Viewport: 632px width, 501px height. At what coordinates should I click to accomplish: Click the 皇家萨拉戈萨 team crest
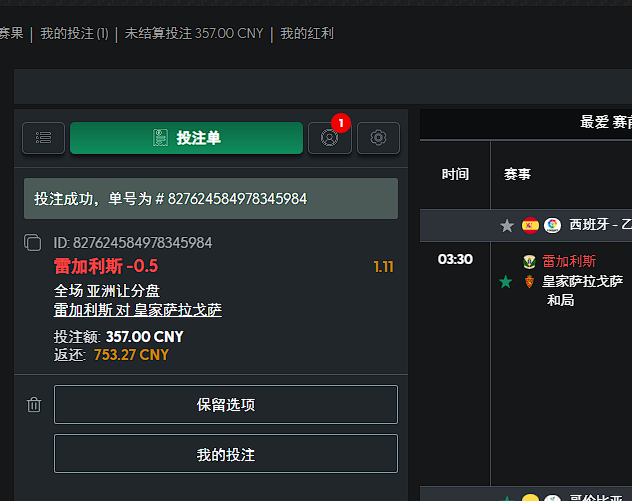529,281
